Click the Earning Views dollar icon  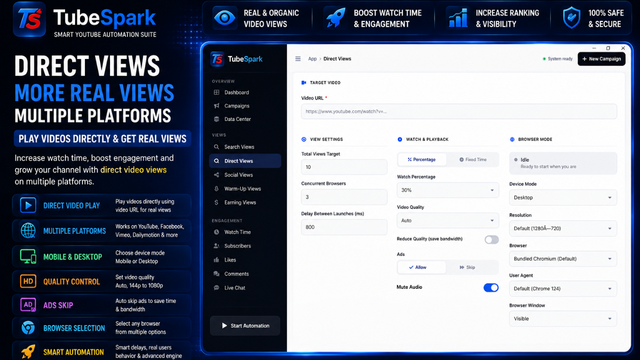[216, 202]
